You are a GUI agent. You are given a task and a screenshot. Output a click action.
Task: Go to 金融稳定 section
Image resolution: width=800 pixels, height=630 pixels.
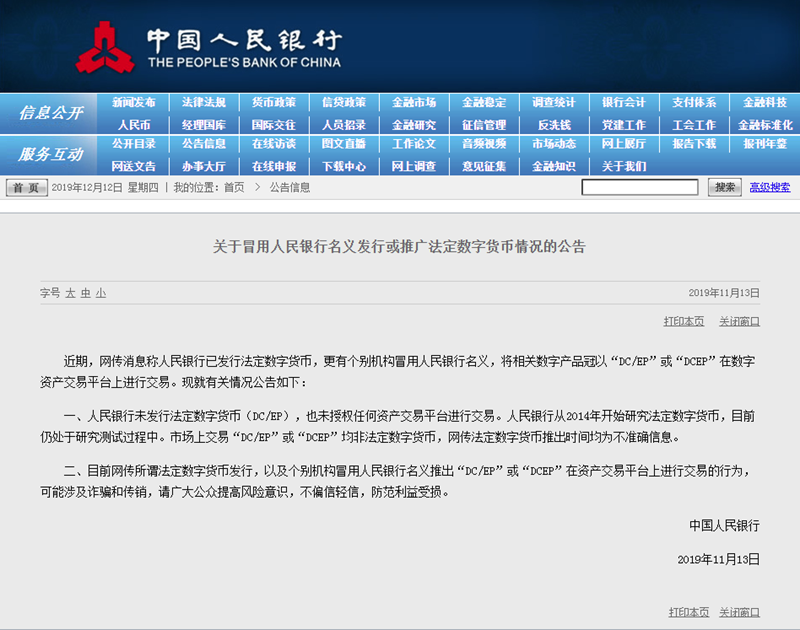[x=484, y=103]
